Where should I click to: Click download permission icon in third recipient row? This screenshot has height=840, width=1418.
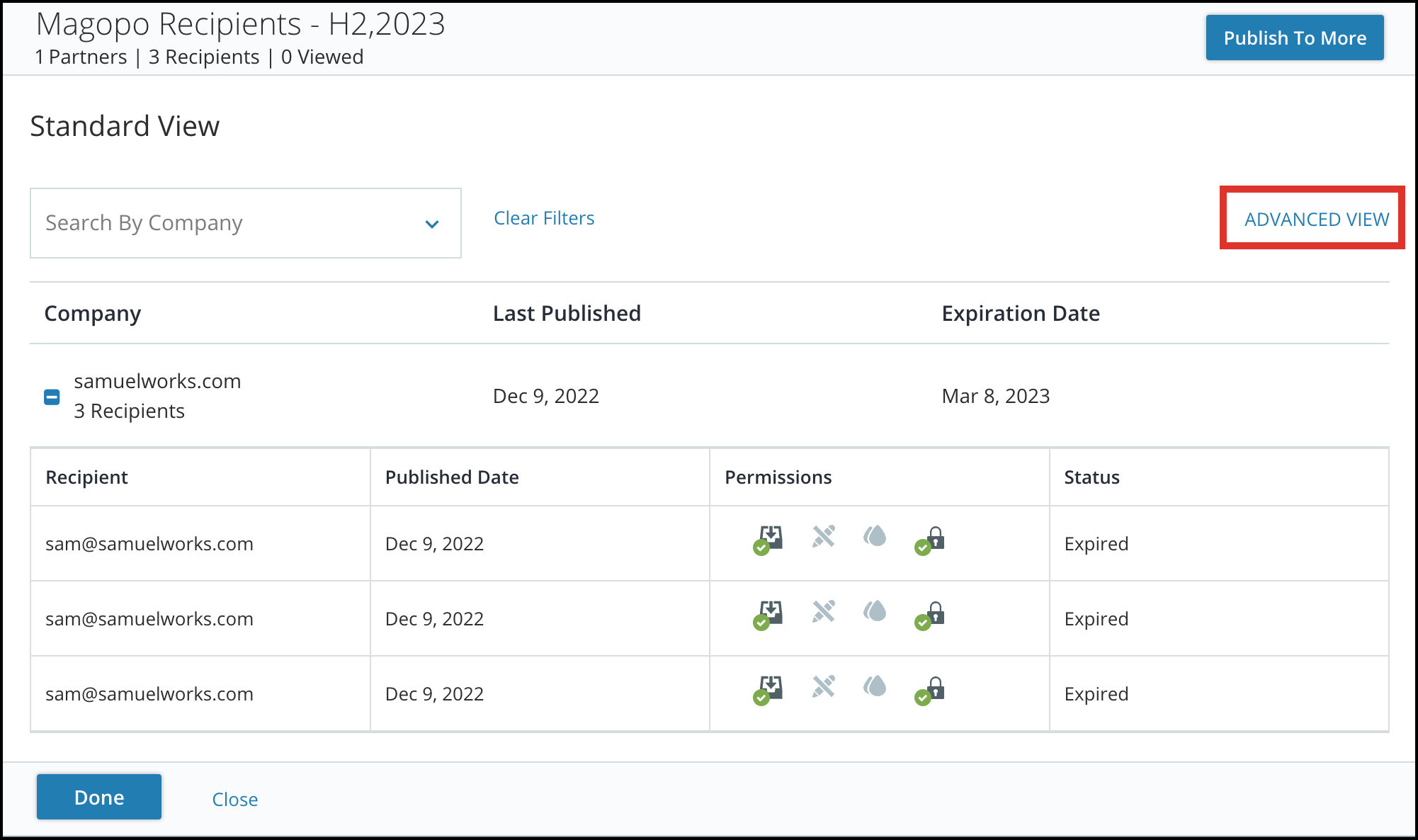coord(768,691)
